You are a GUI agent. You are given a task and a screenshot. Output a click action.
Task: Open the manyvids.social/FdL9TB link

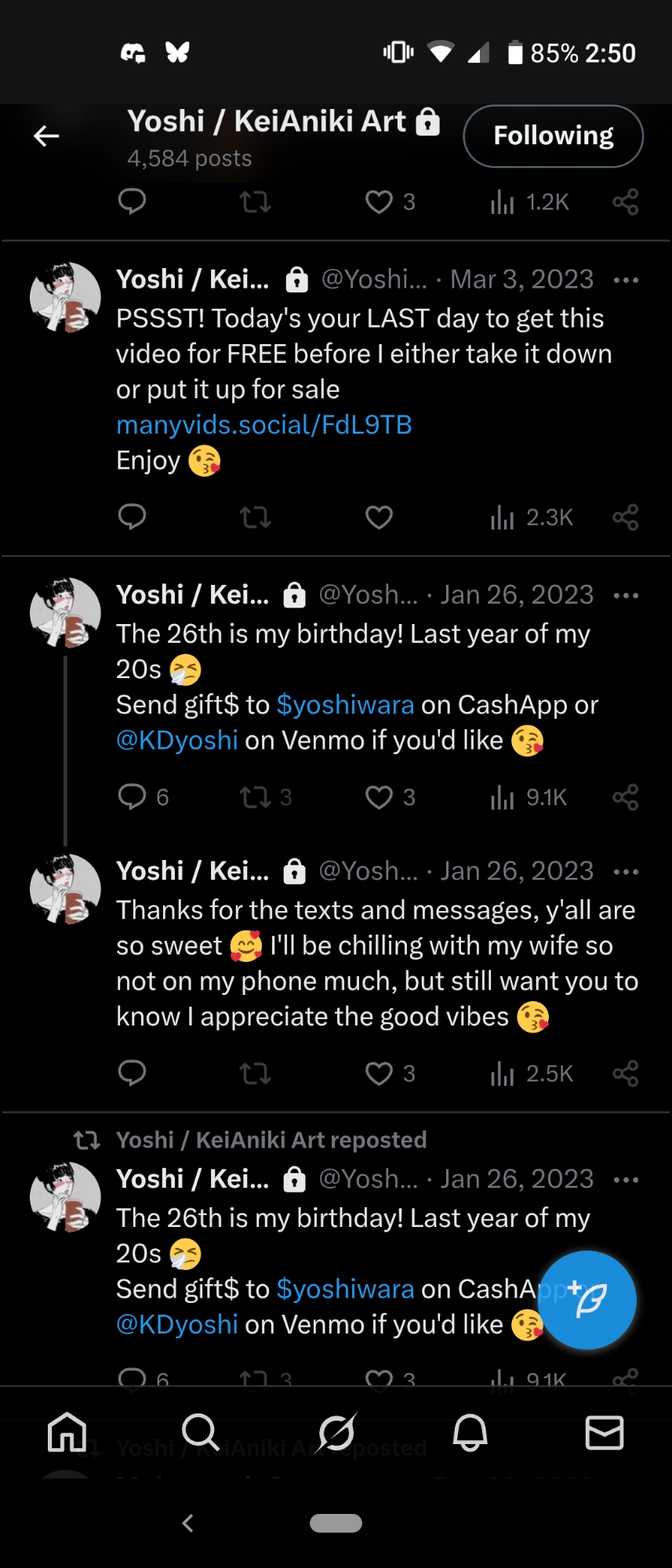(263, 425)
